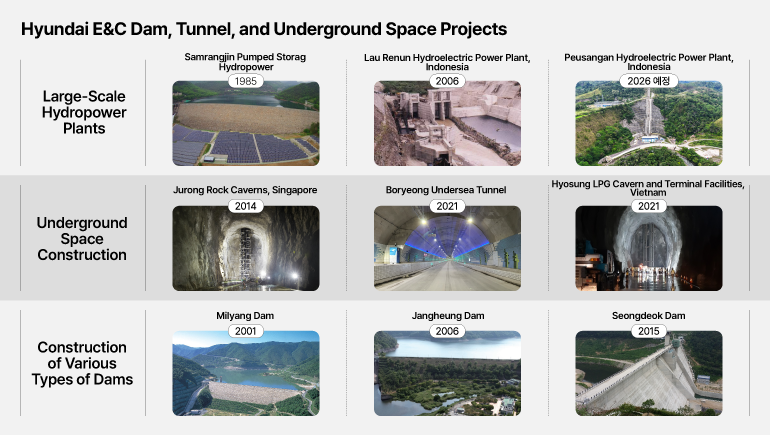Select the 'Underground Space Construction' row label
Viewport: 770px width, 435px height.
click(82, 239)
